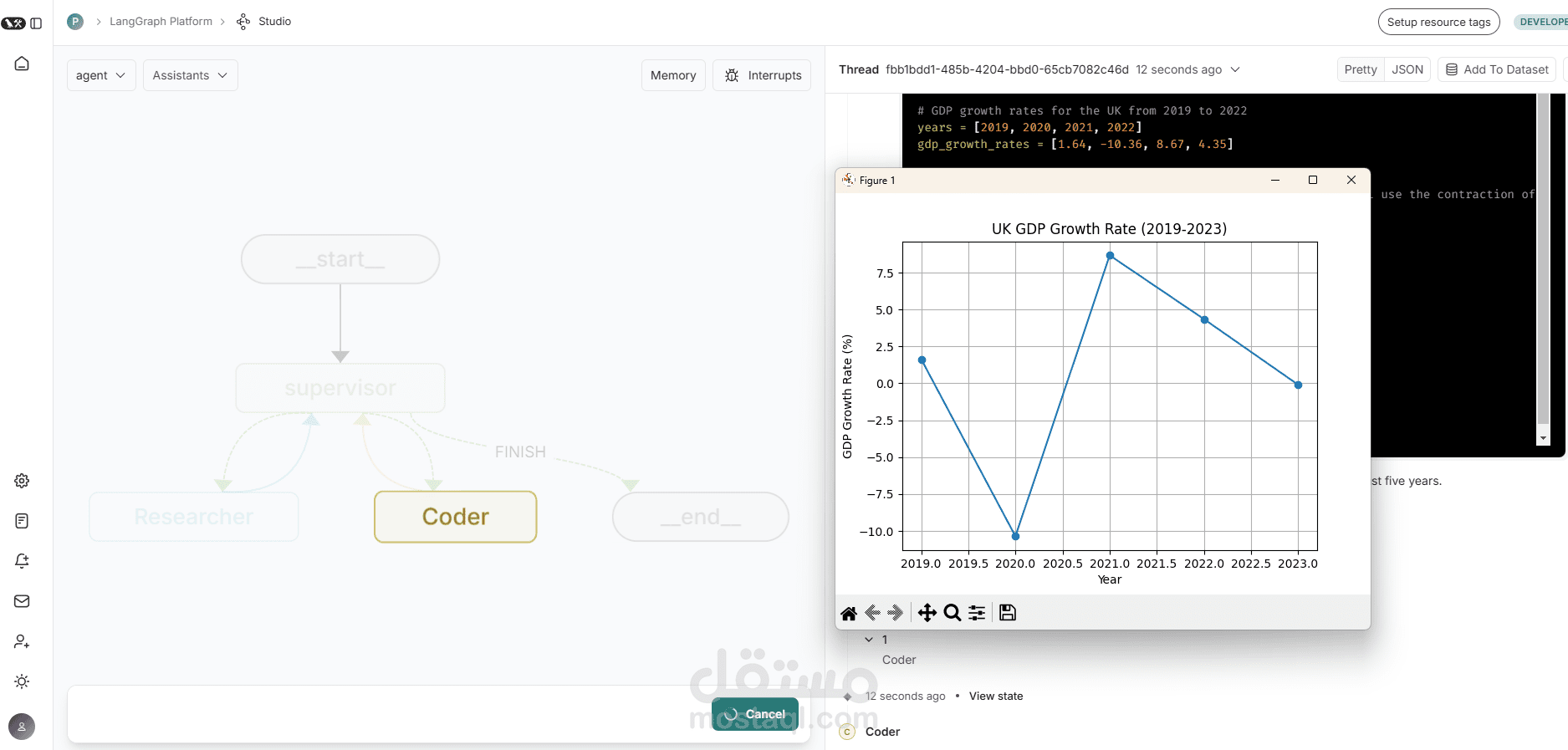The height and width of the screenshot is (750, 1568).
Task: Open the documents icon in sidebar
Action: point(22,521)
